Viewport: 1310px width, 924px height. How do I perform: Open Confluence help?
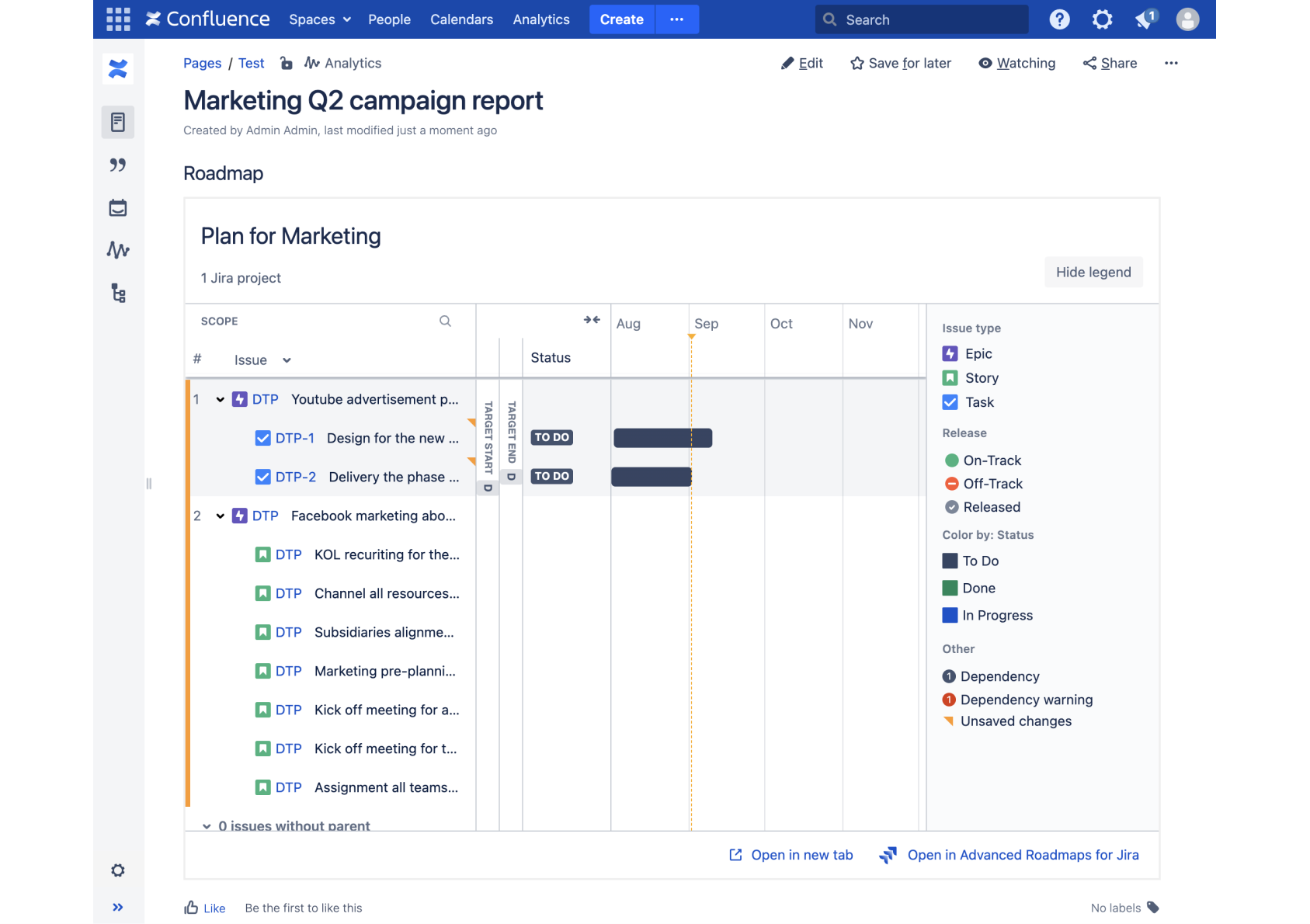tap(1058, 19)
